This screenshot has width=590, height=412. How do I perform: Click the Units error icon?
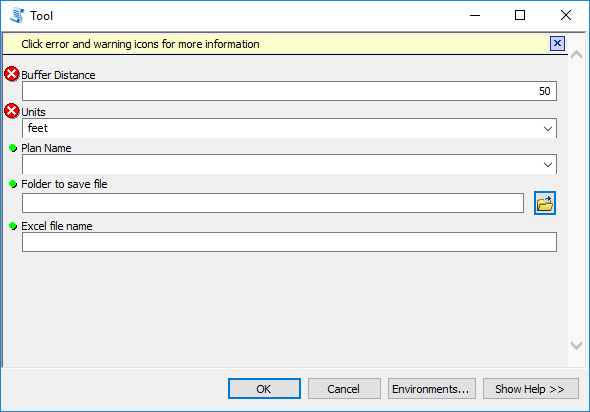coord(12,111)
